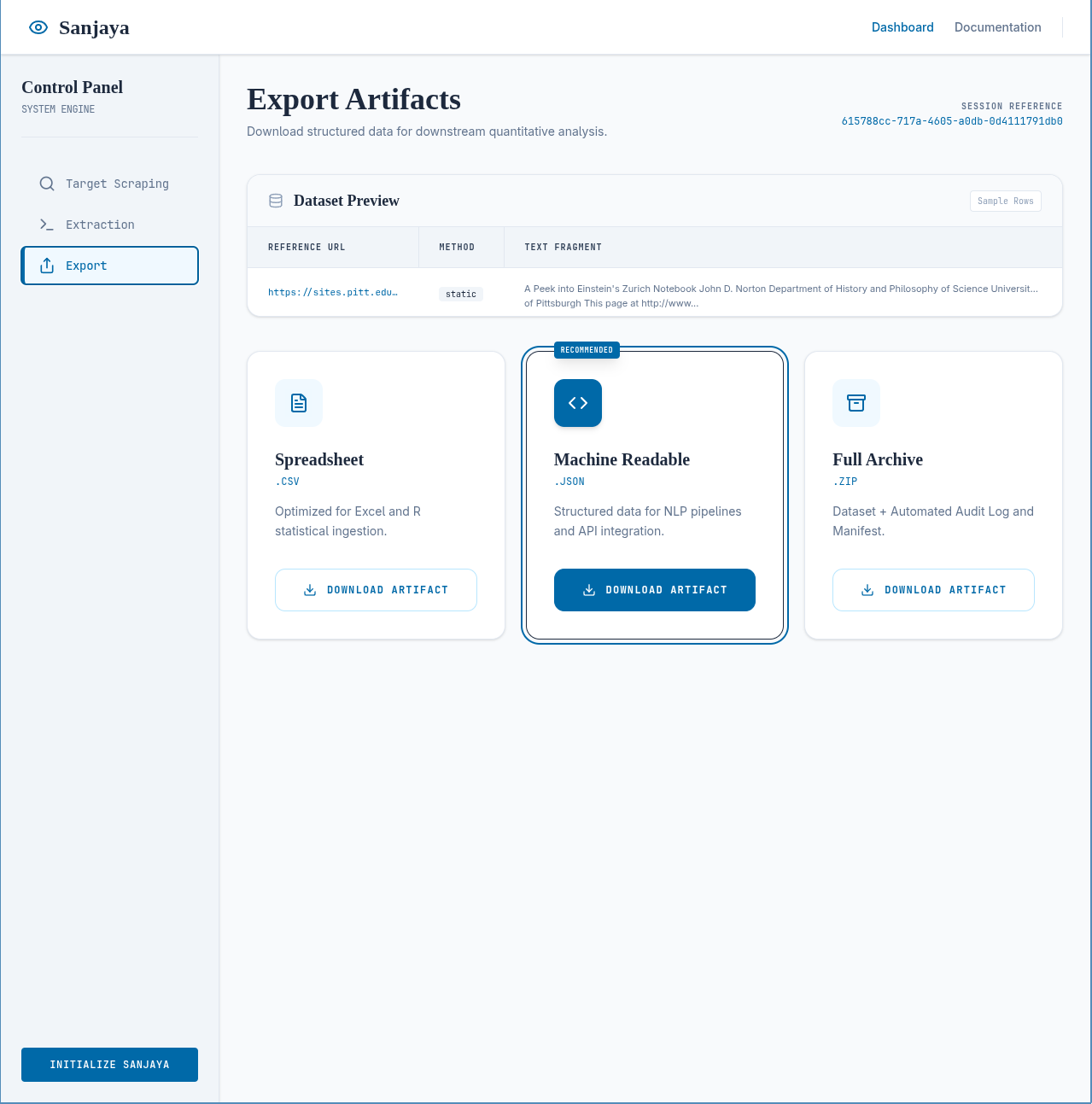Click the Full Archive box icon
Screen dimensions: 1092x1104
pos(856,403)
